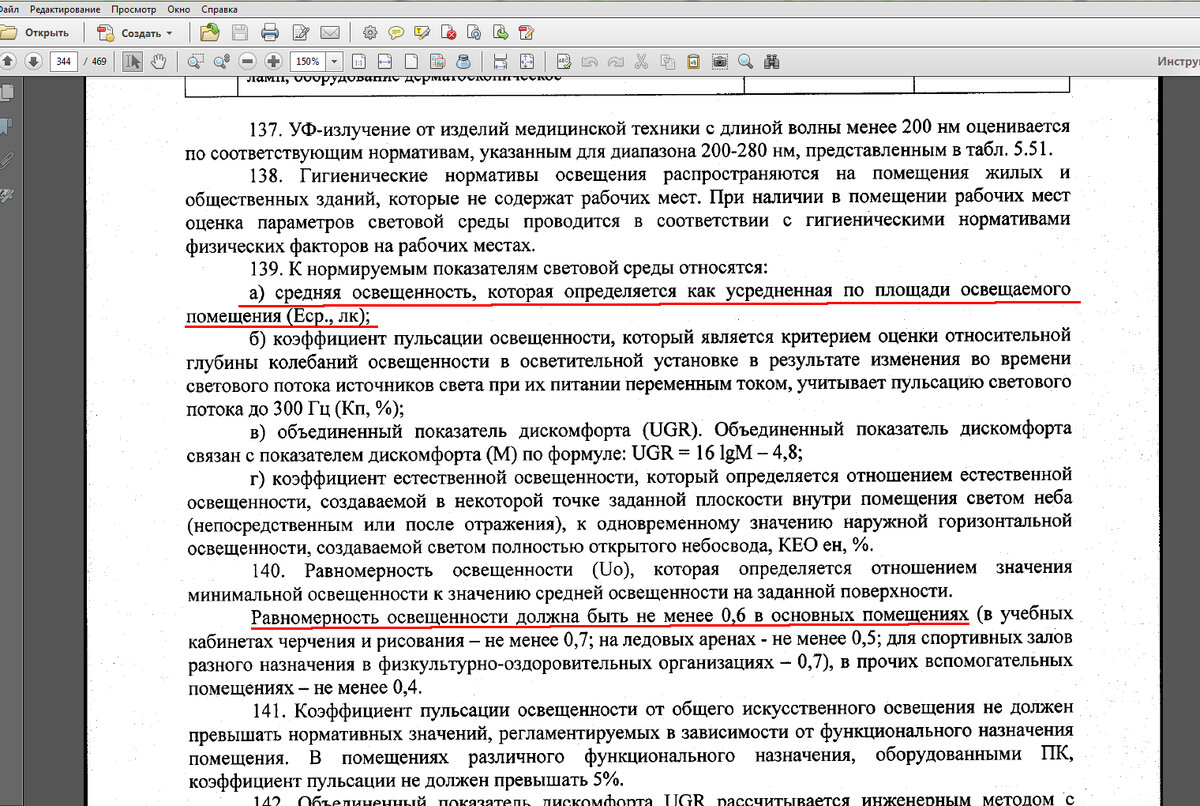Open the Файл menu
Viewport: 1200px width, 806px height.
click(9, 8)
